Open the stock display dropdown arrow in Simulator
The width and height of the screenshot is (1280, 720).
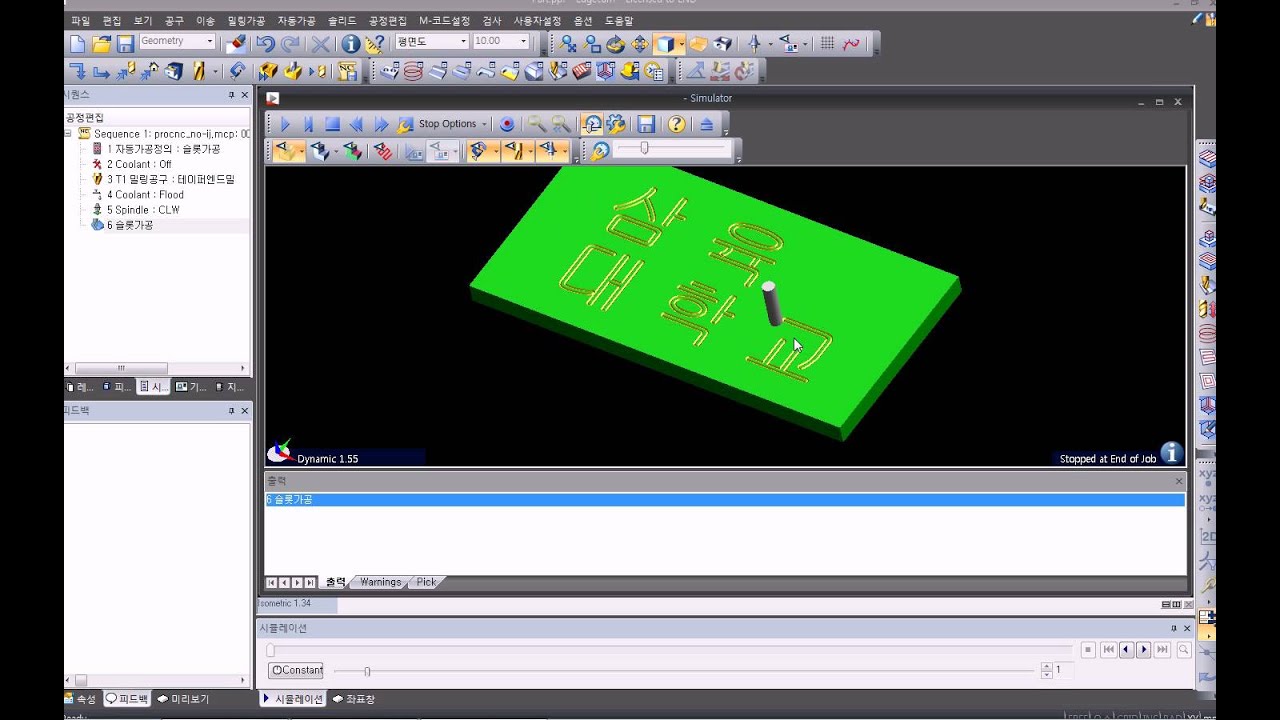tap(302, 152)
